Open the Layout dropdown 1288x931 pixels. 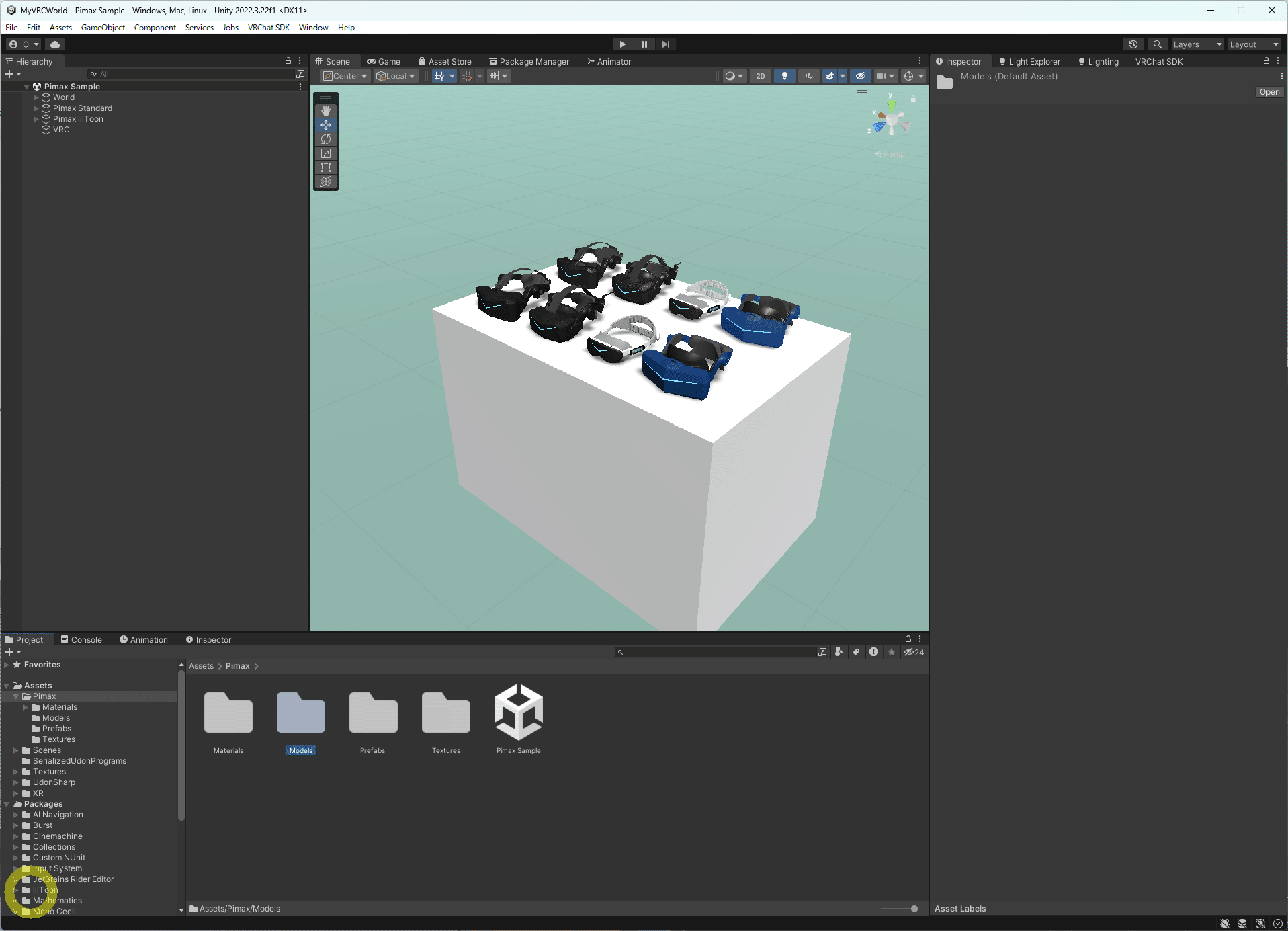(1254, 44)
